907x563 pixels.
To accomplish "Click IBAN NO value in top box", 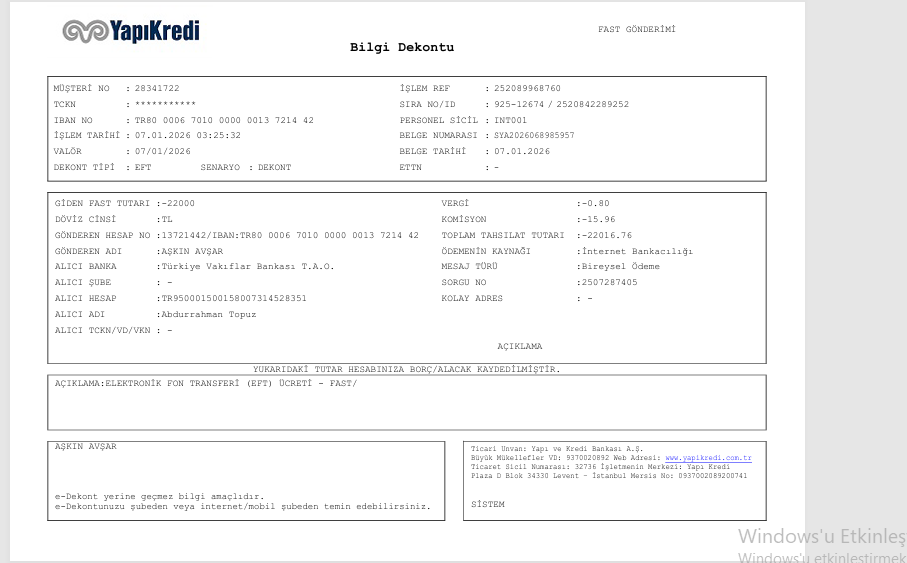I will tap(224, 120).
